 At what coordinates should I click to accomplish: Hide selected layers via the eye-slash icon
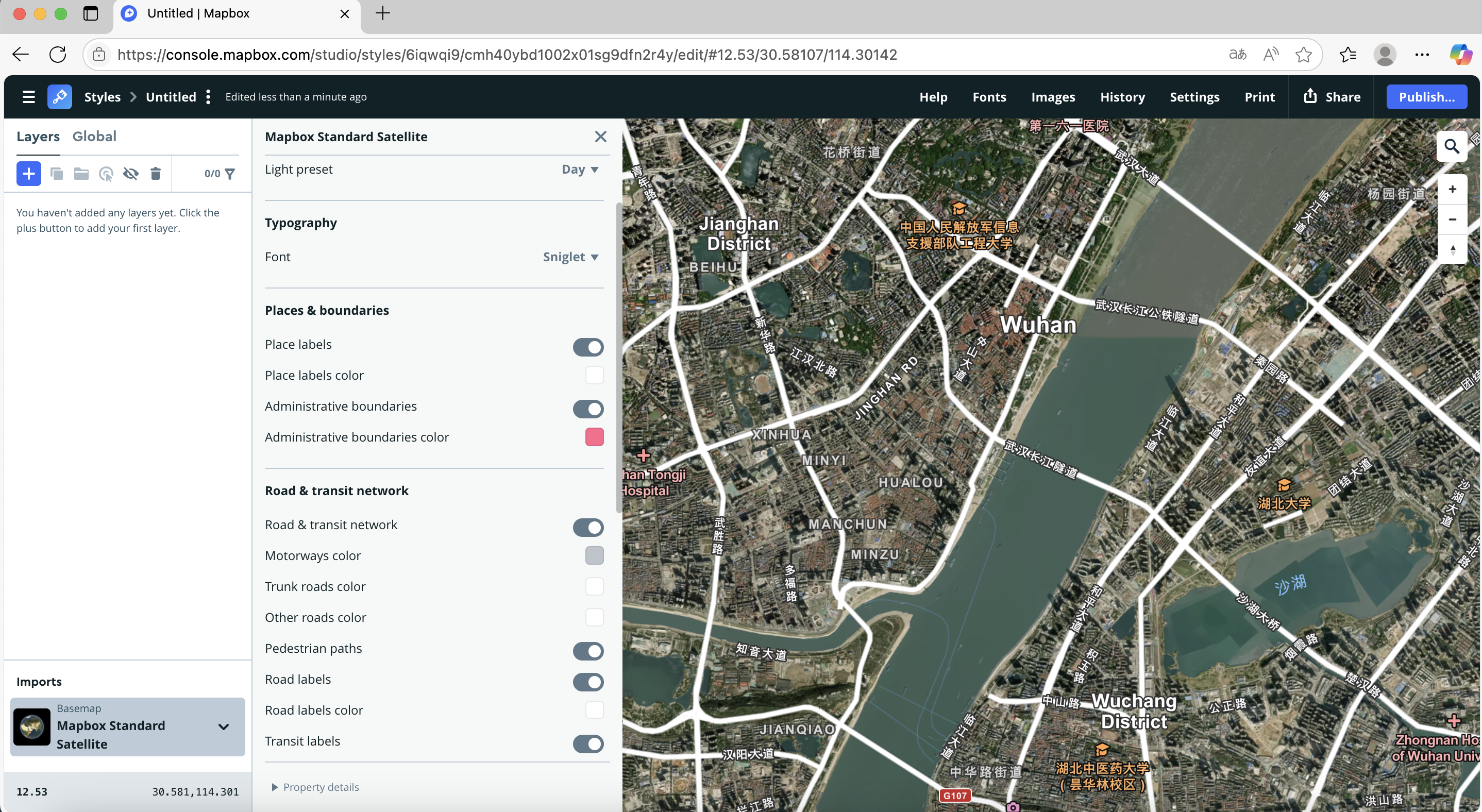coord(130,173)
